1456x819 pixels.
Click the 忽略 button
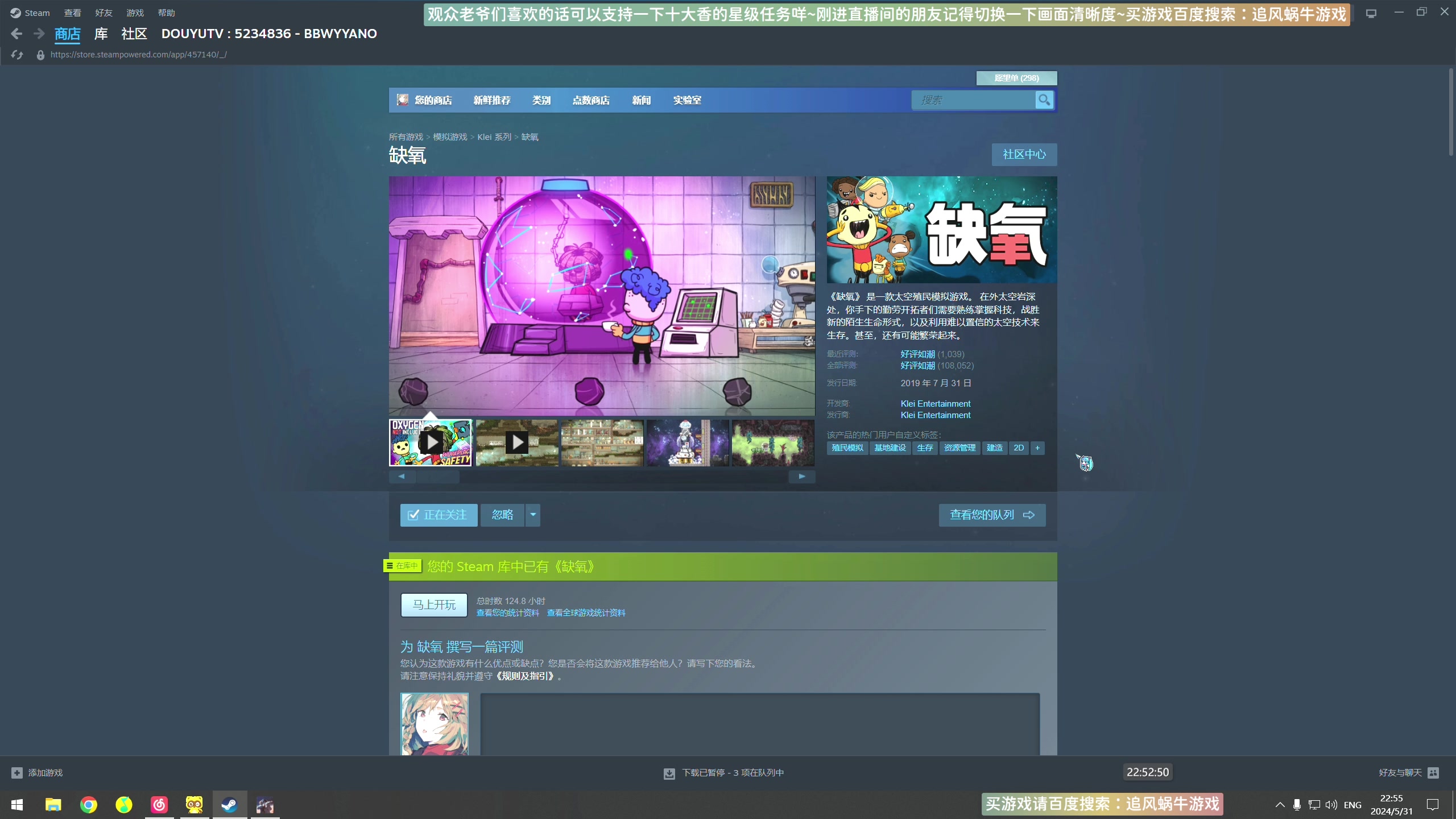point(502,515)
